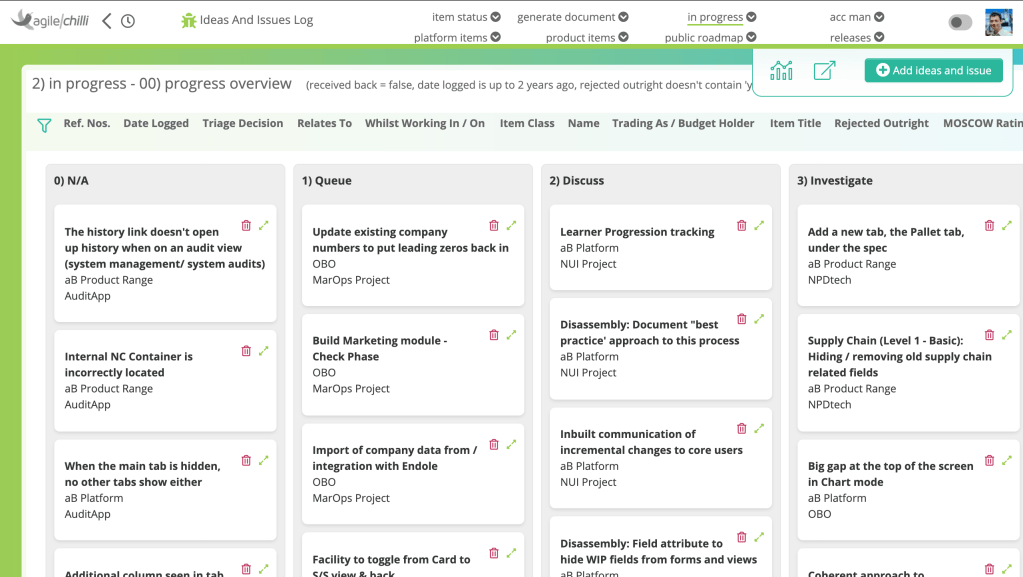Screen dimensions: 1023x577
Task: Delete the Build Marketing module card
Action: [x=493, y=335]
